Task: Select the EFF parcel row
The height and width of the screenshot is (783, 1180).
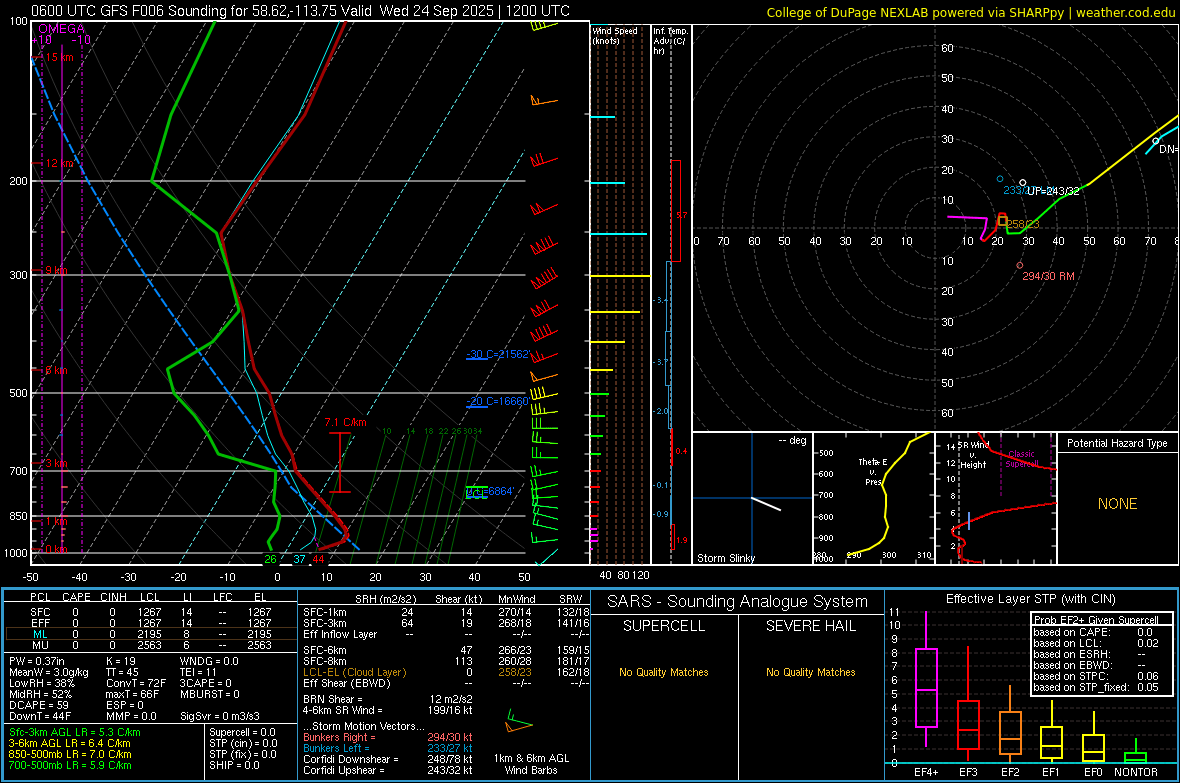Action: 151,623
